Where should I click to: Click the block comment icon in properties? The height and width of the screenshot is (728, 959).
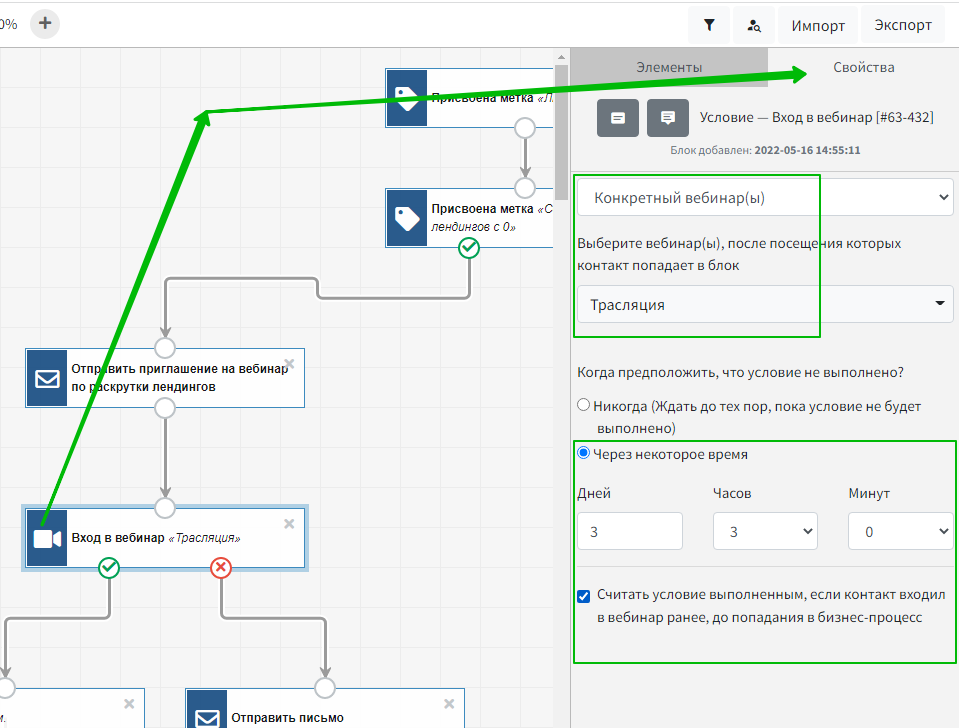667,118
